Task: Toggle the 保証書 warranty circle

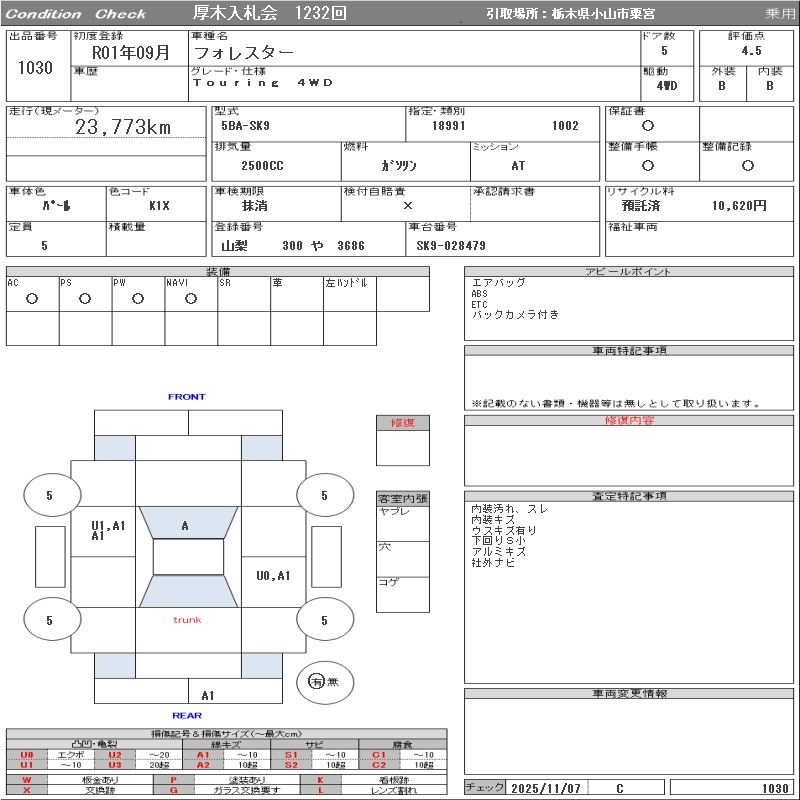Action: coord(648,126)
